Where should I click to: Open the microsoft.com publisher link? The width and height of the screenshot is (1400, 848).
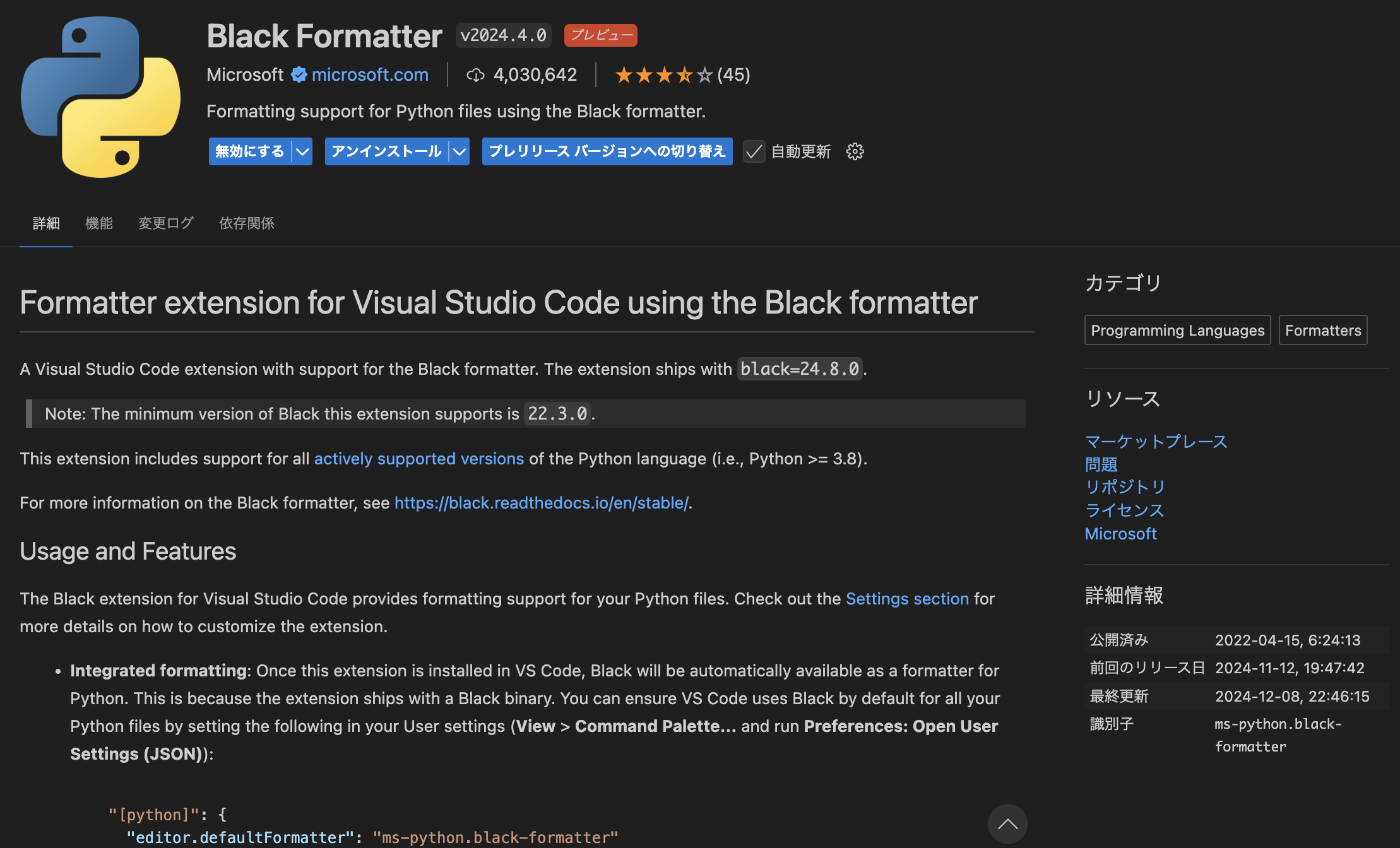point(370,74)
